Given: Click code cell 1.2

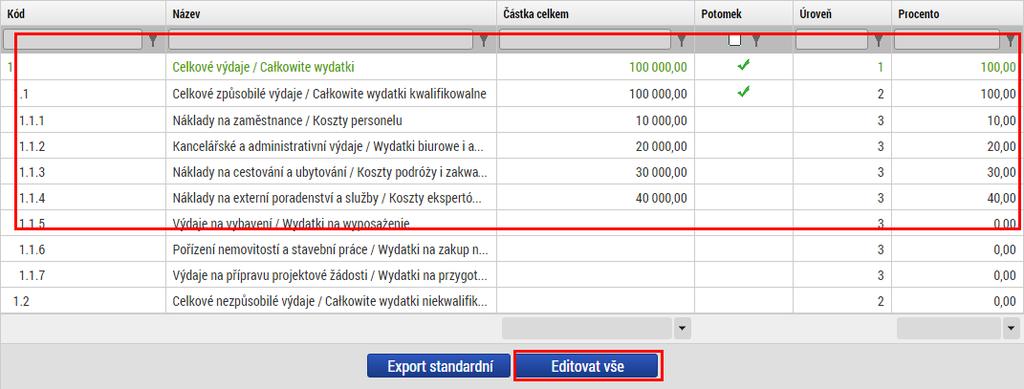Looking at the screenshot, I should tap(83, 301).
